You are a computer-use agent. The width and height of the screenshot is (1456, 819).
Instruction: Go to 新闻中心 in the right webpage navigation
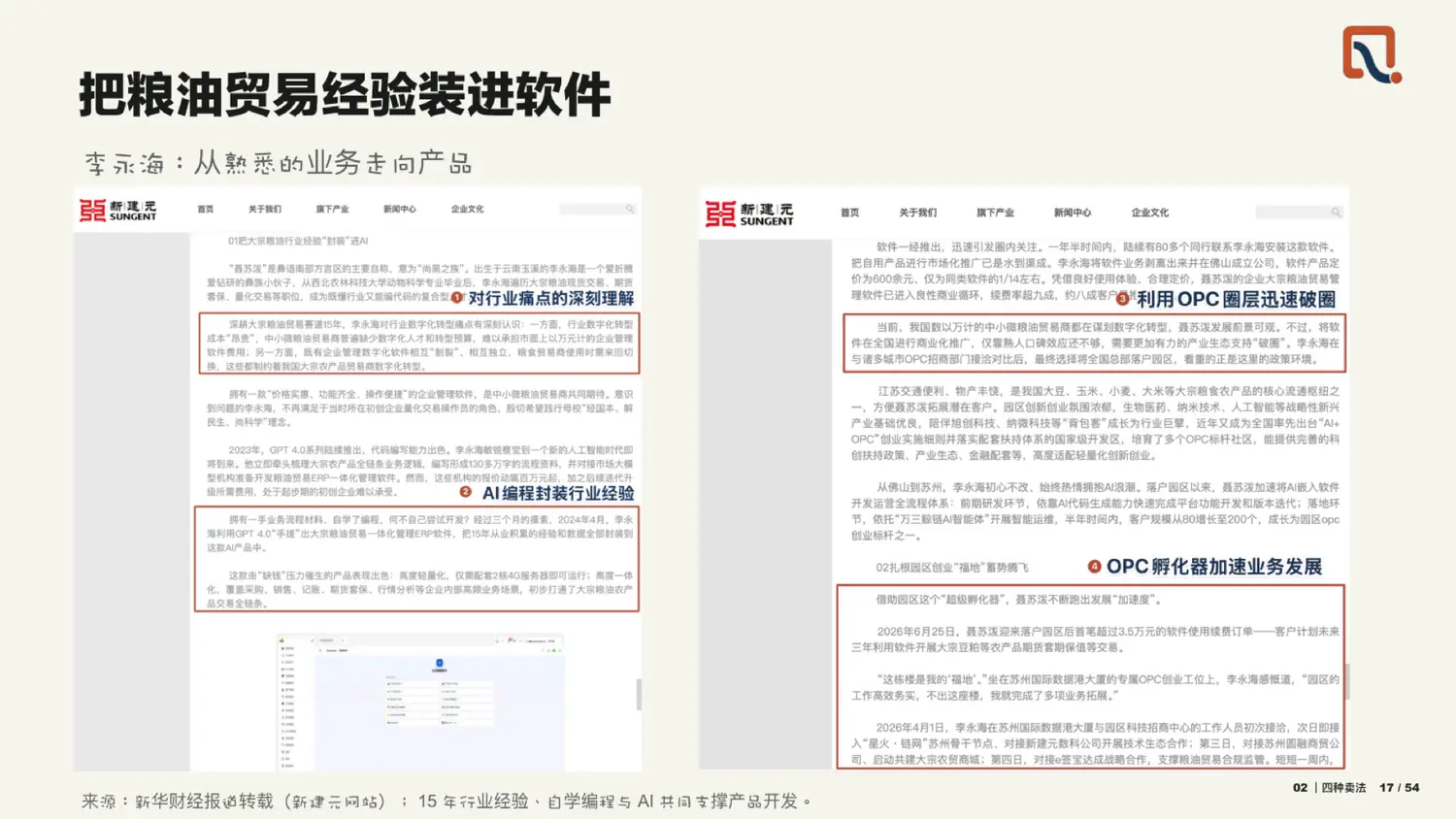(x=1073, y=213)
